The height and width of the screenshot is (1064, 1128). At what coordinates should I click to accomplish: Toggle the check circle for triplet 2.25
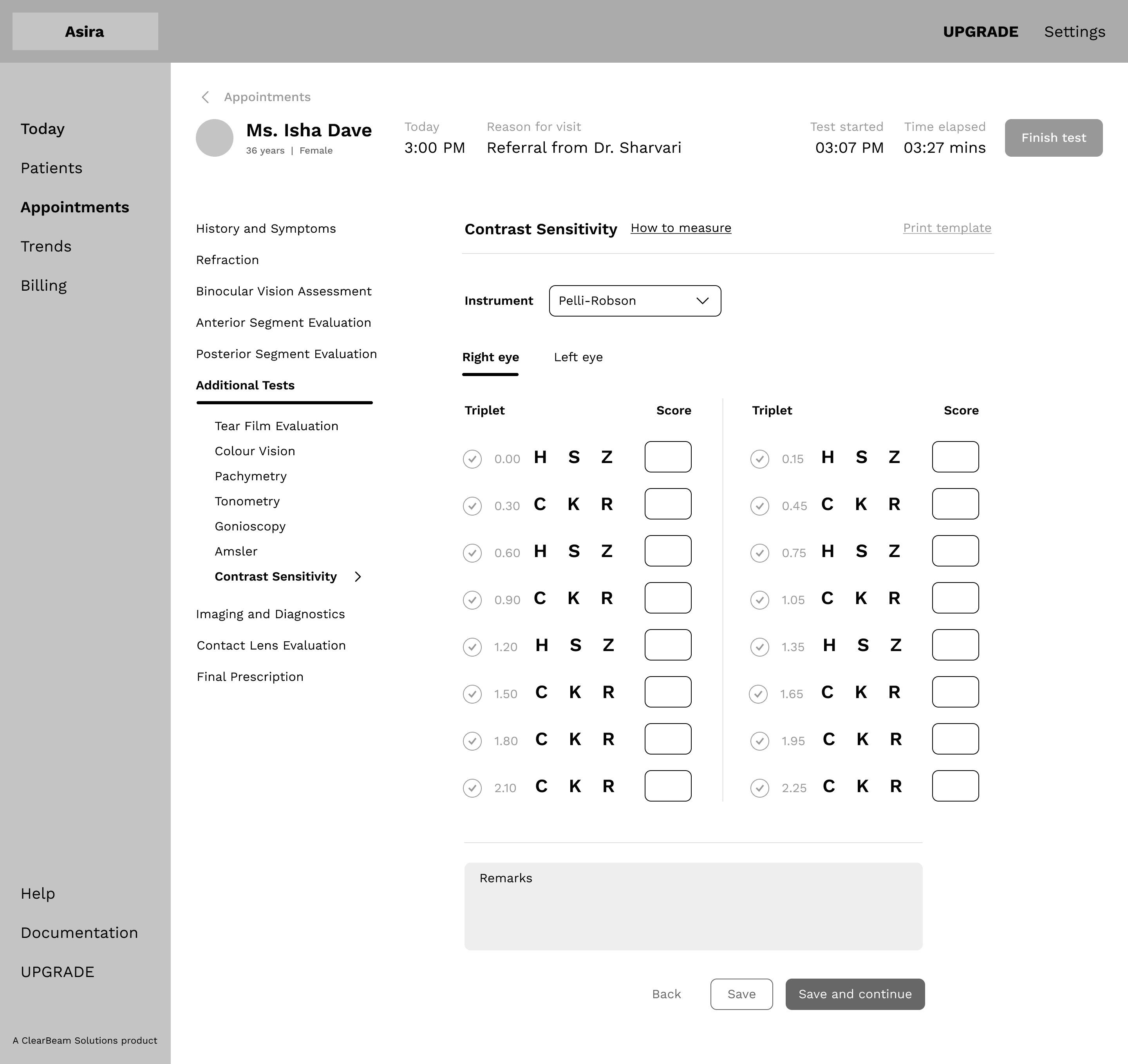tap(759, 788)
